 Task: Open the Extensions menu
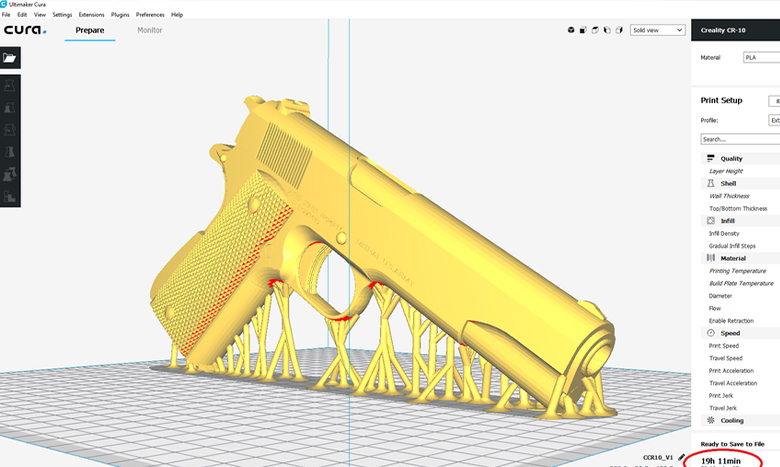(92, 15)
